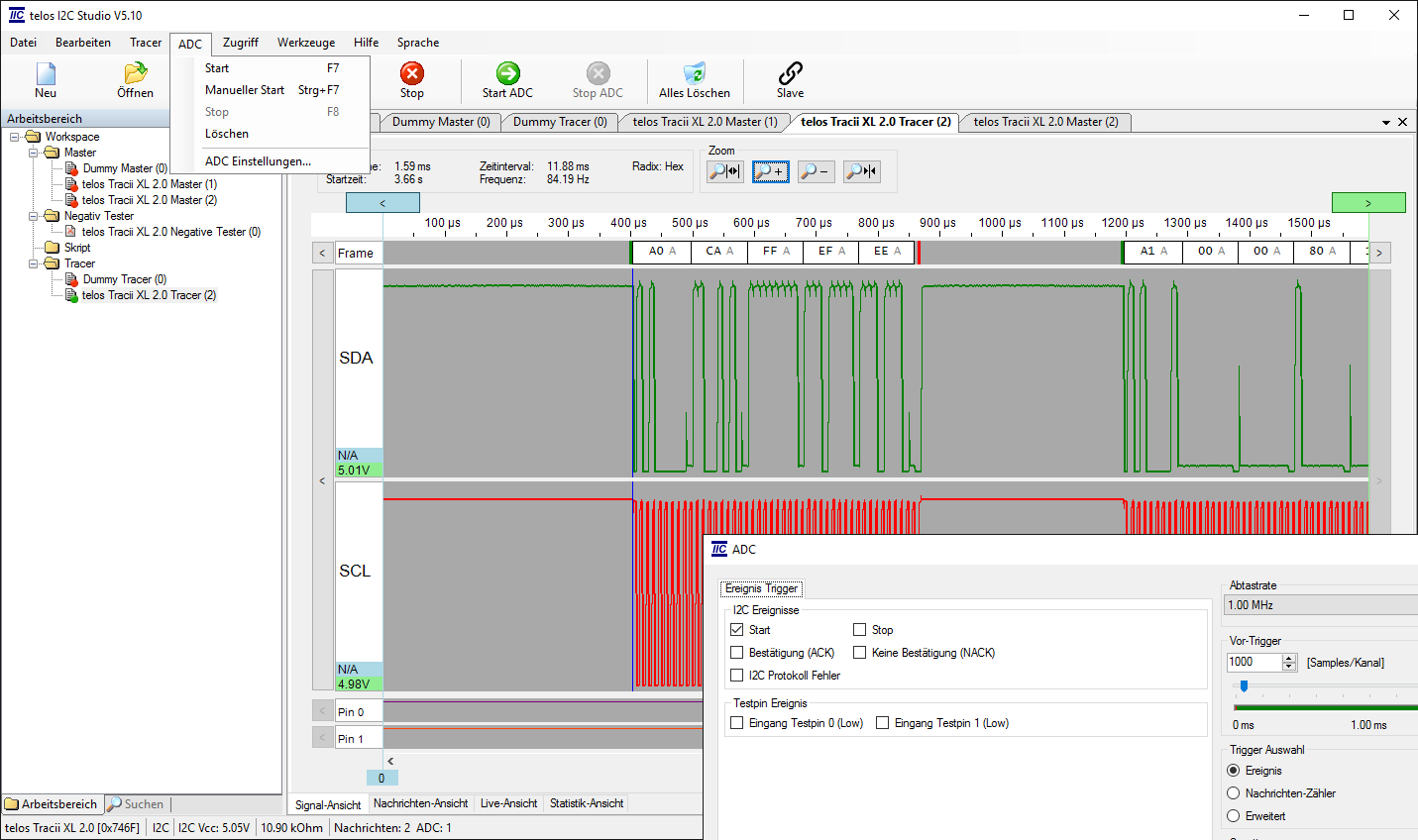The height and width of the screenshot is (840, 1418).
Task: Click the Vor-Trigger slider handle
Action: (x=1244, y=685)
